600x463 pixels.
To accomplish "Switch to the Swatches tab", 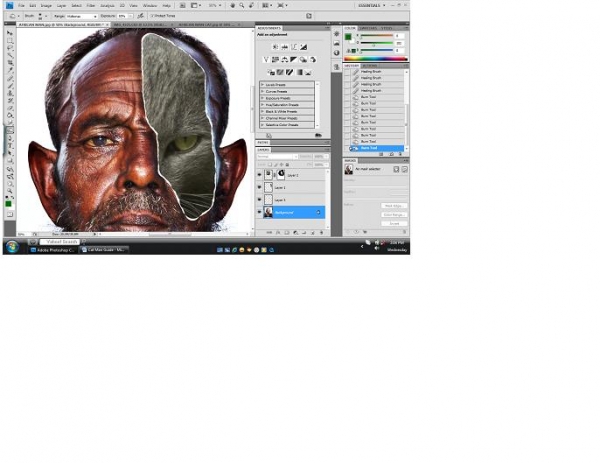I will [367, 28].
